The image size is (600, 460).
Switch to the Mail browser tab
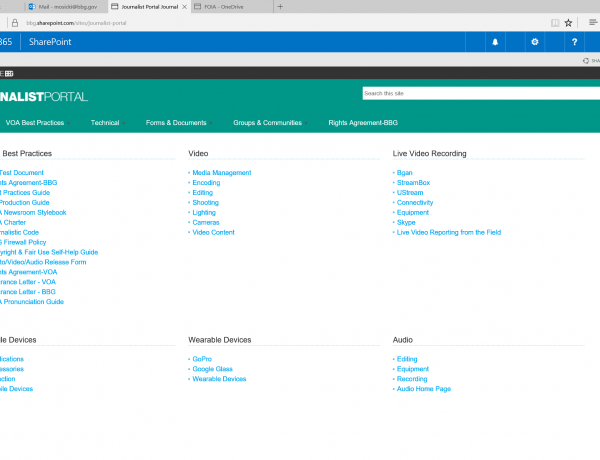click(x=64, y=7)
